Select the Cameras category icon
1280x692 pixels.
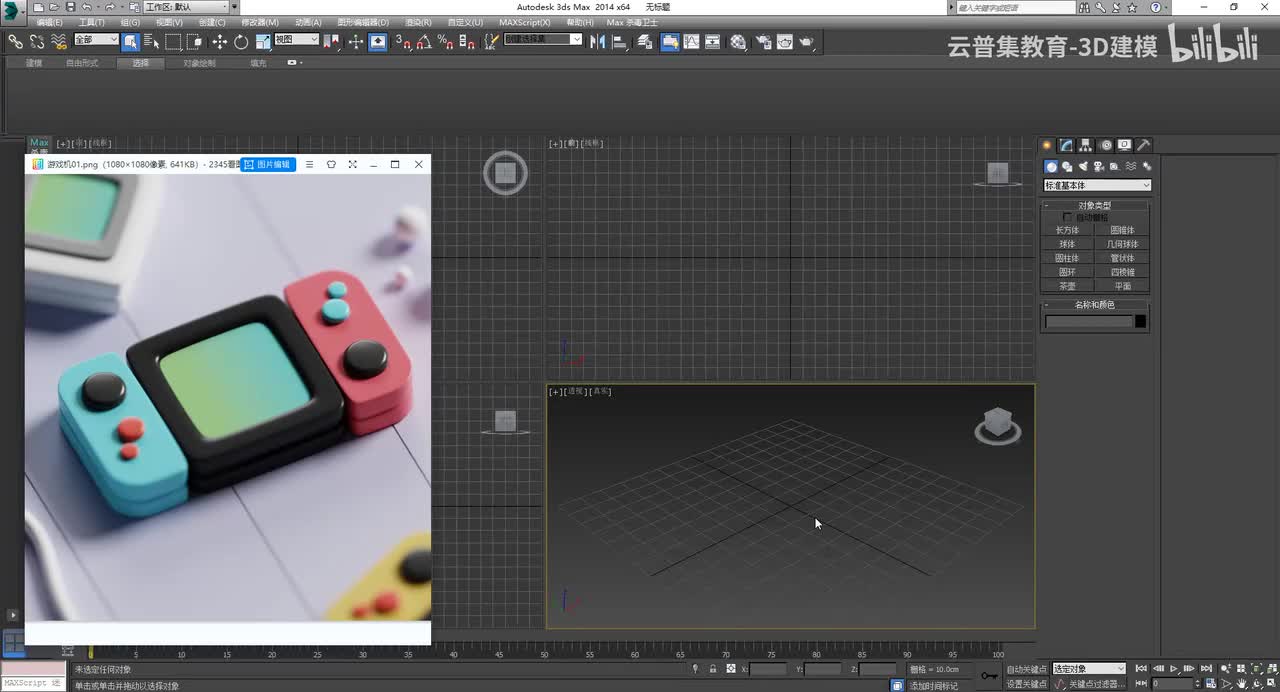click(x=1099, y=167)
